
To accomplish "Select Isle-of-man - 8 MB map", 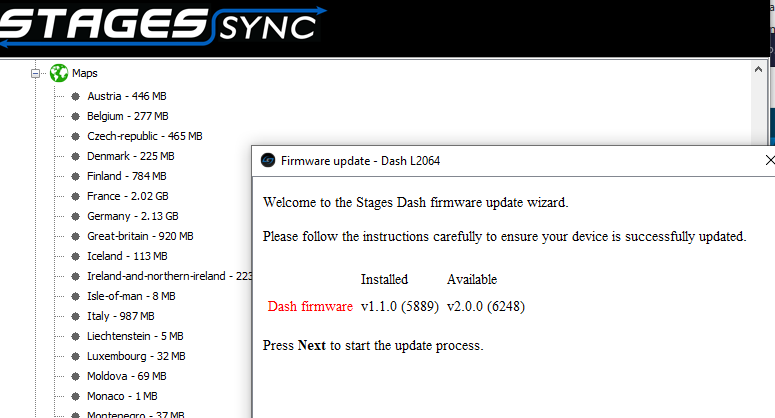I will pyautogui.click(x=131, y=296).
